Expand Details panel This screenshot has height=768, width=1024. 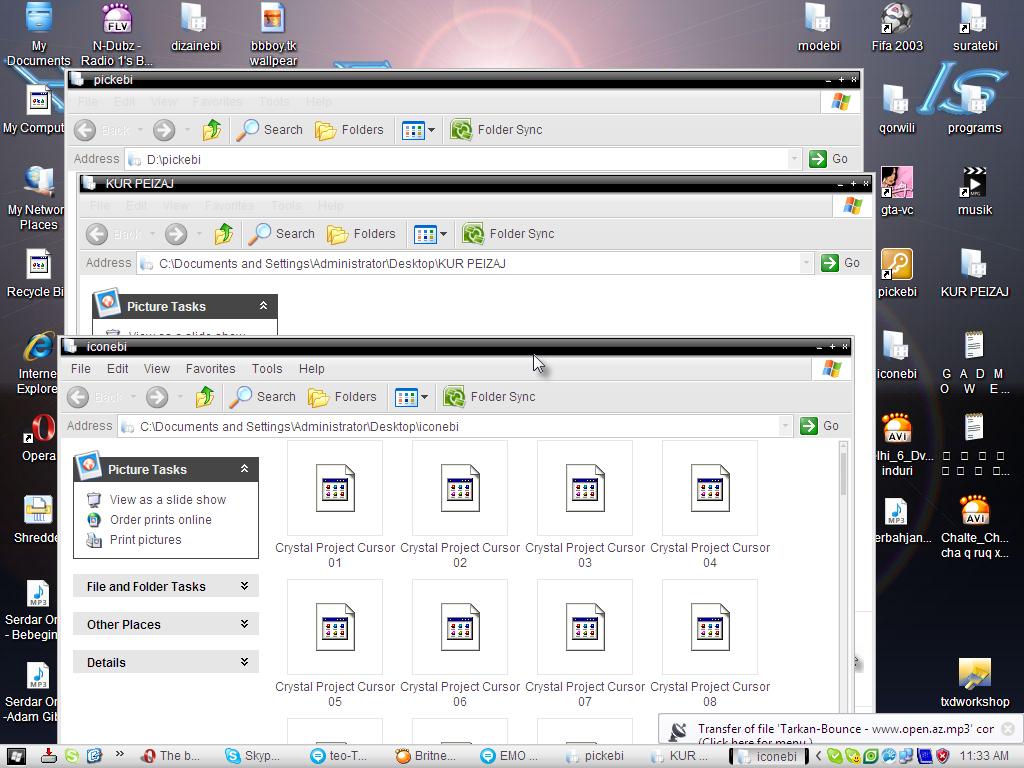[166, 662]
